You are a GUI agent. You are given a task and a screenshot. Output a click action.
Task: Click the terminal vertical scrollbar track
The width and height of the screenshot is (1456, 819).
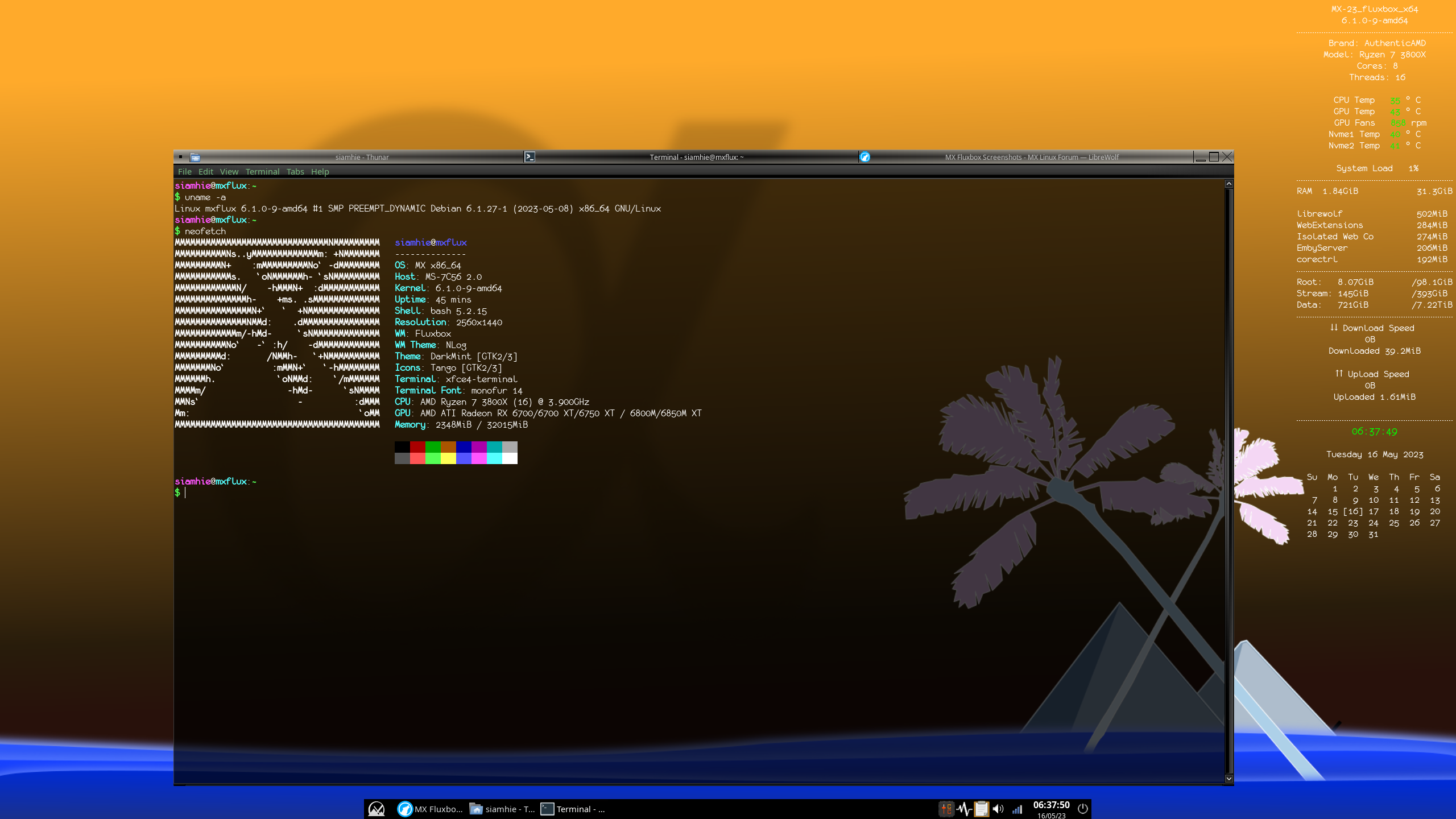(1228, 481)
